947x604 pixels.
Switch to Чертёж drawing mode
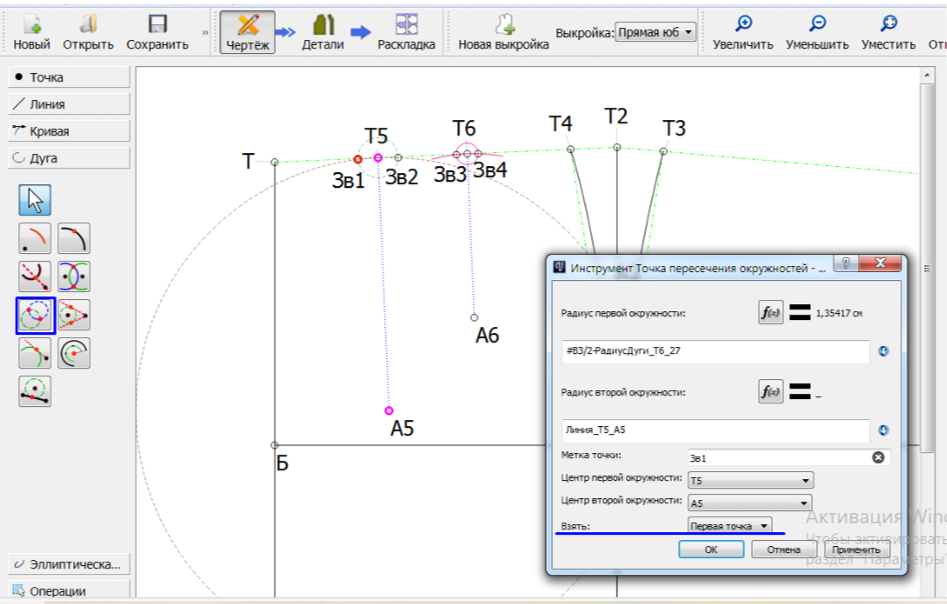pos(248,31)
